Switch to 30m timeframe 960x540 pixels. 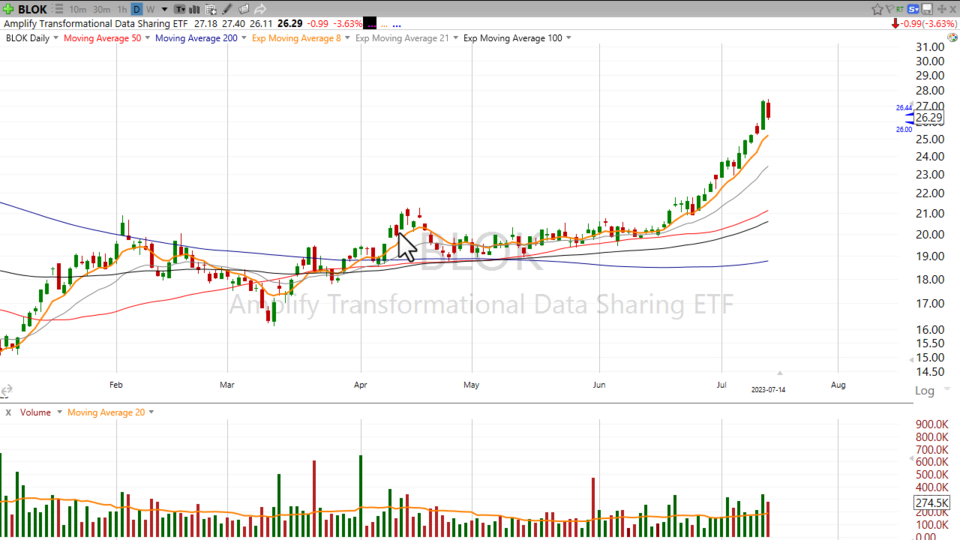101,9
